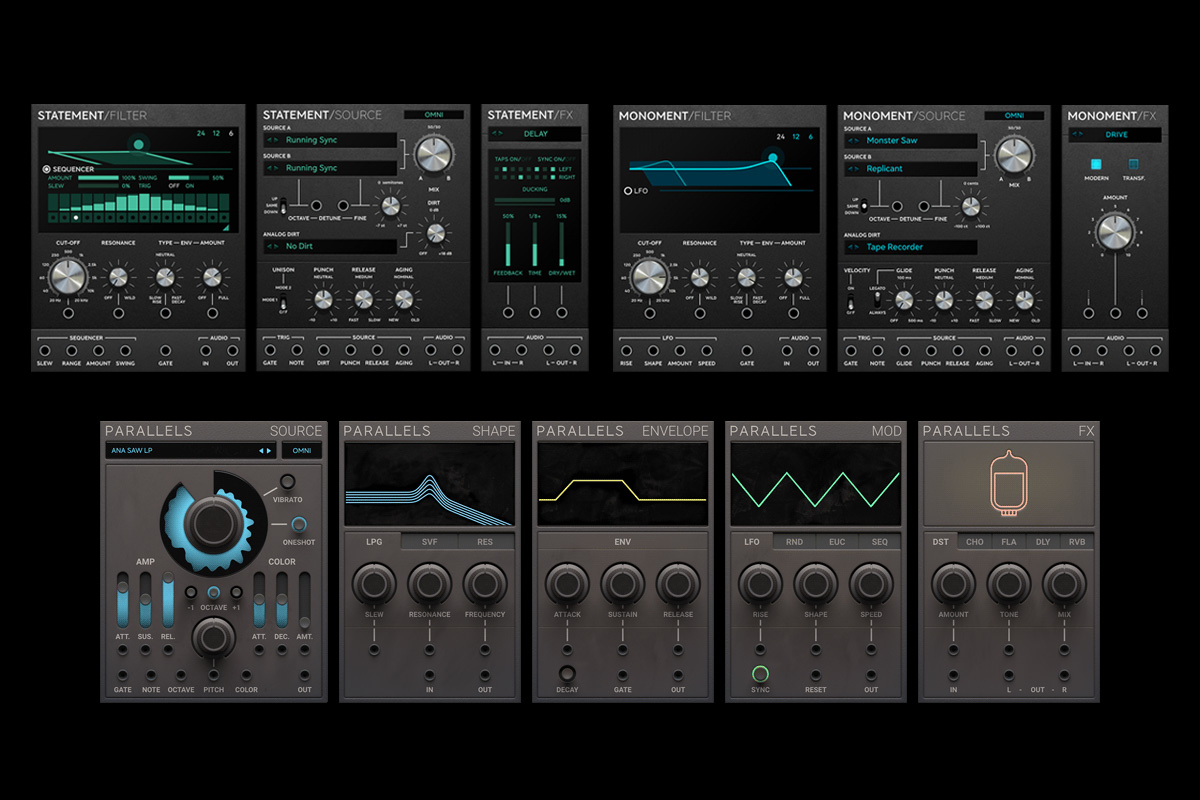Viewport: 1200px width, 800px height.
Task: Open the Monster Saw source selector
Action: [x=909, y=141]
